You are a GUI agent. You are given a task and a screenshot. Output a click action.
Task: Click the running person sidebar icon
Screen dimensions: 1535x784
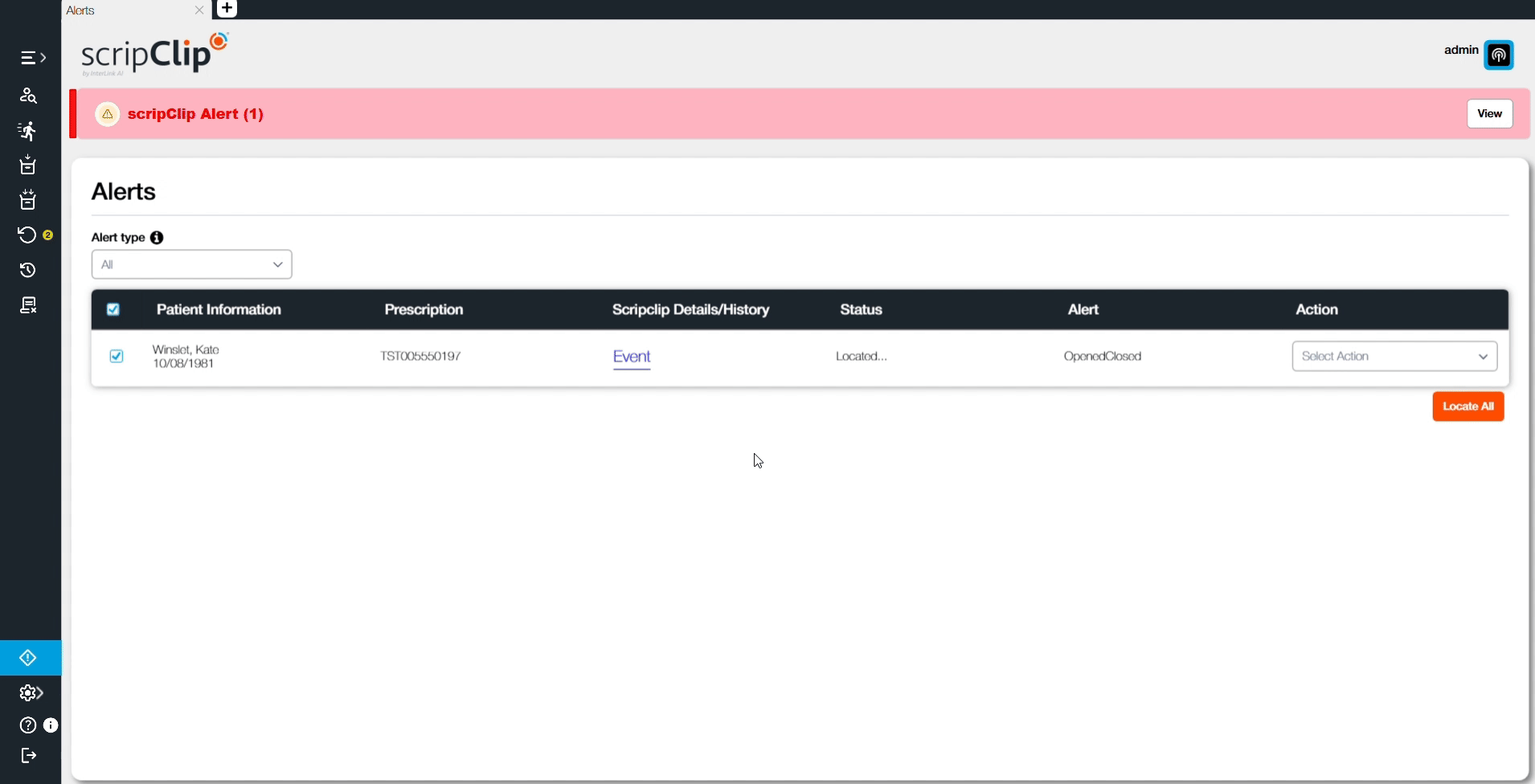[x=28, y=131]
